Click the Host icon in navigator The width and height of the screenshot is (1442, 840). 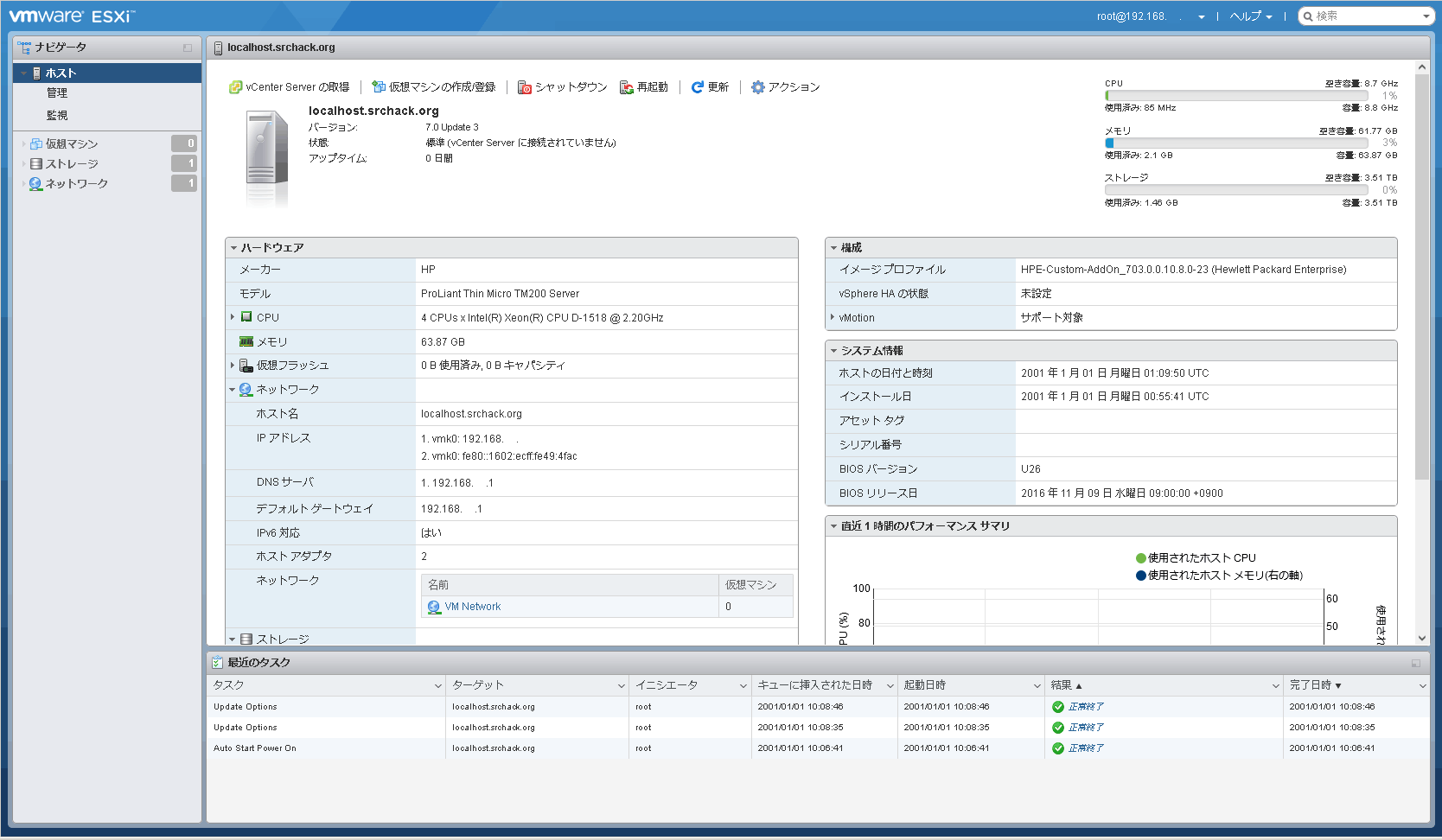coord(36,73)
